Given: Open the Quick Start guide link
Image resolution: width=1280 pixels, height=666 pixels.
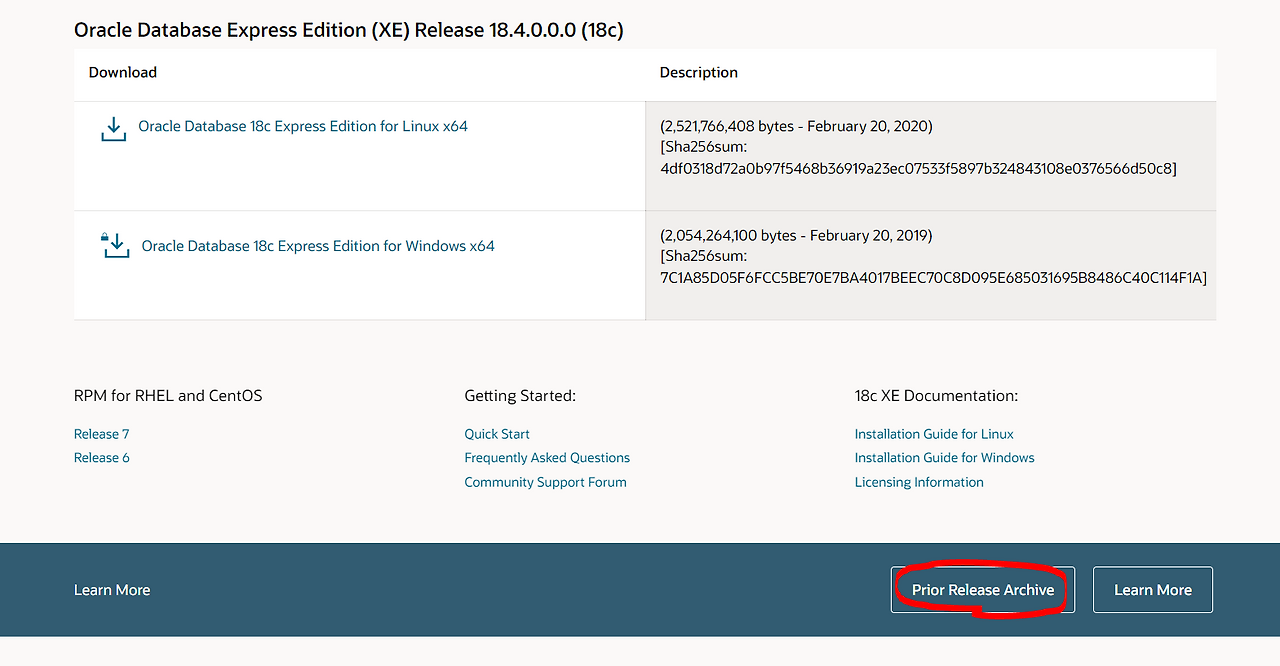Looking at the screenshot, I should (x=497, y=434).
